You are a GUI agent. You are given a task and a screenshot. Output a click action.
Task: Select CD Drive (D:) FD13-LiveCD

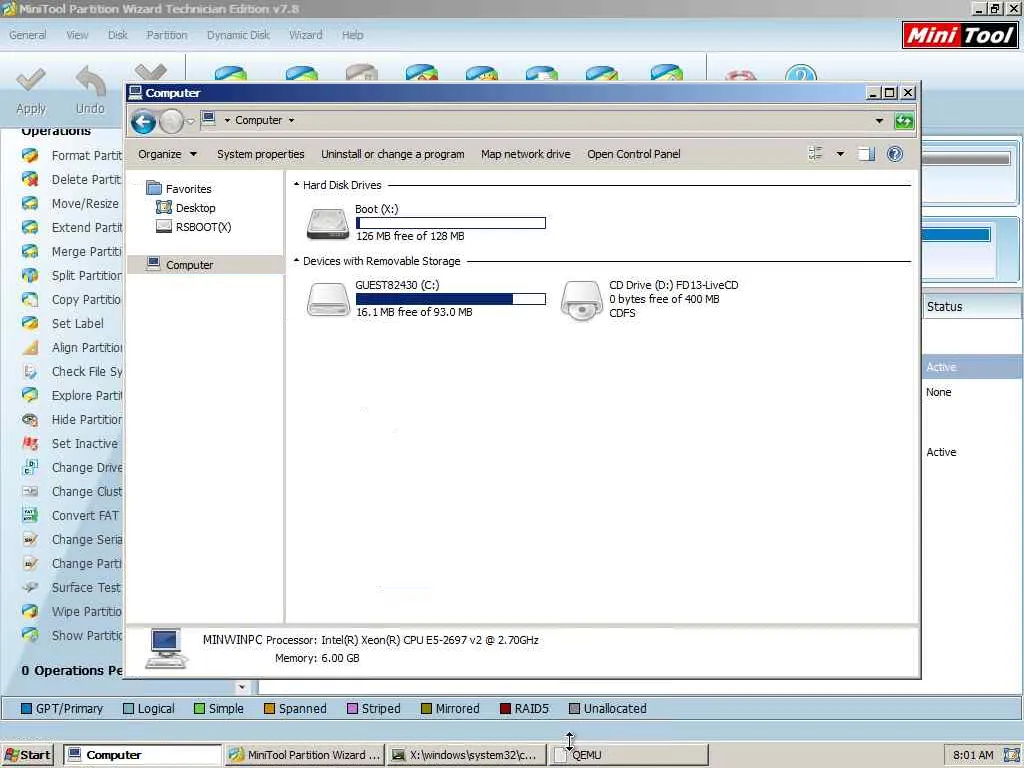pyautogui.click(x=650, y=299)
